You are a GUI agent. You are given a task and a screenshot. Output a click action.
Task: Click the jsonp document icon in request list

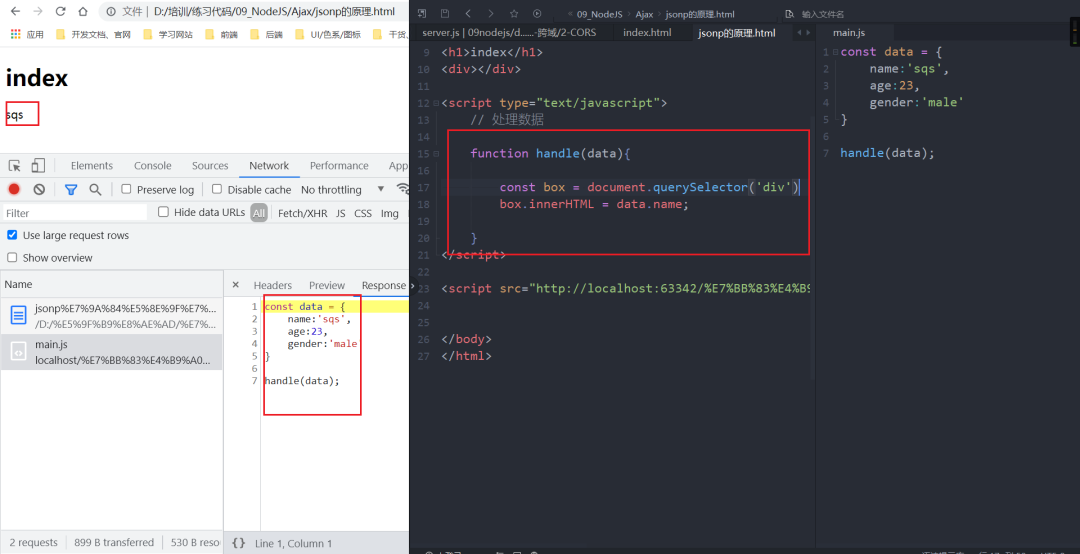tap(19, 316)
